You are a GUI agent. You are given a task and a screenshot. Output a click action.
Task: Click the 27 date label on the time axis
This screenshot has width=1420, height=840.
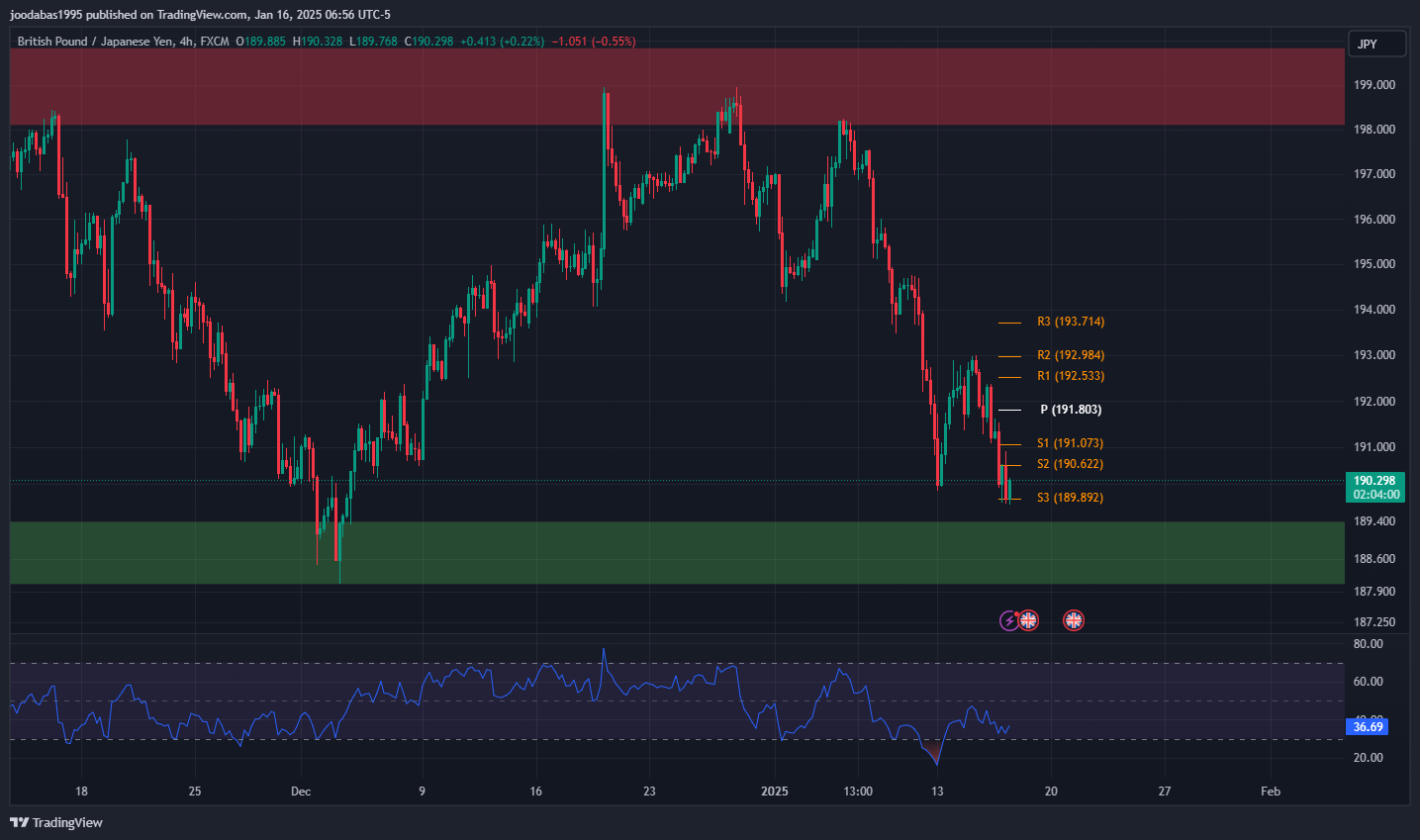coord(1165,792)
